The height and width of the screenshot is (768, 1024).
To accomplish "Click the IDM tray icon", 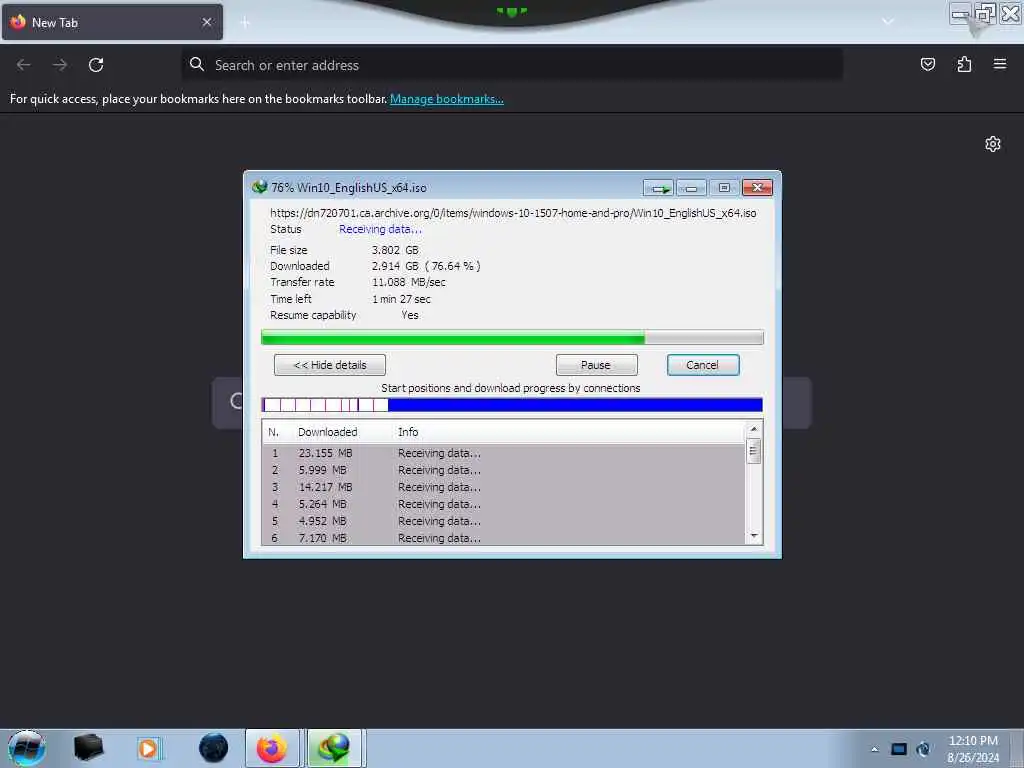I will point(923,749).
